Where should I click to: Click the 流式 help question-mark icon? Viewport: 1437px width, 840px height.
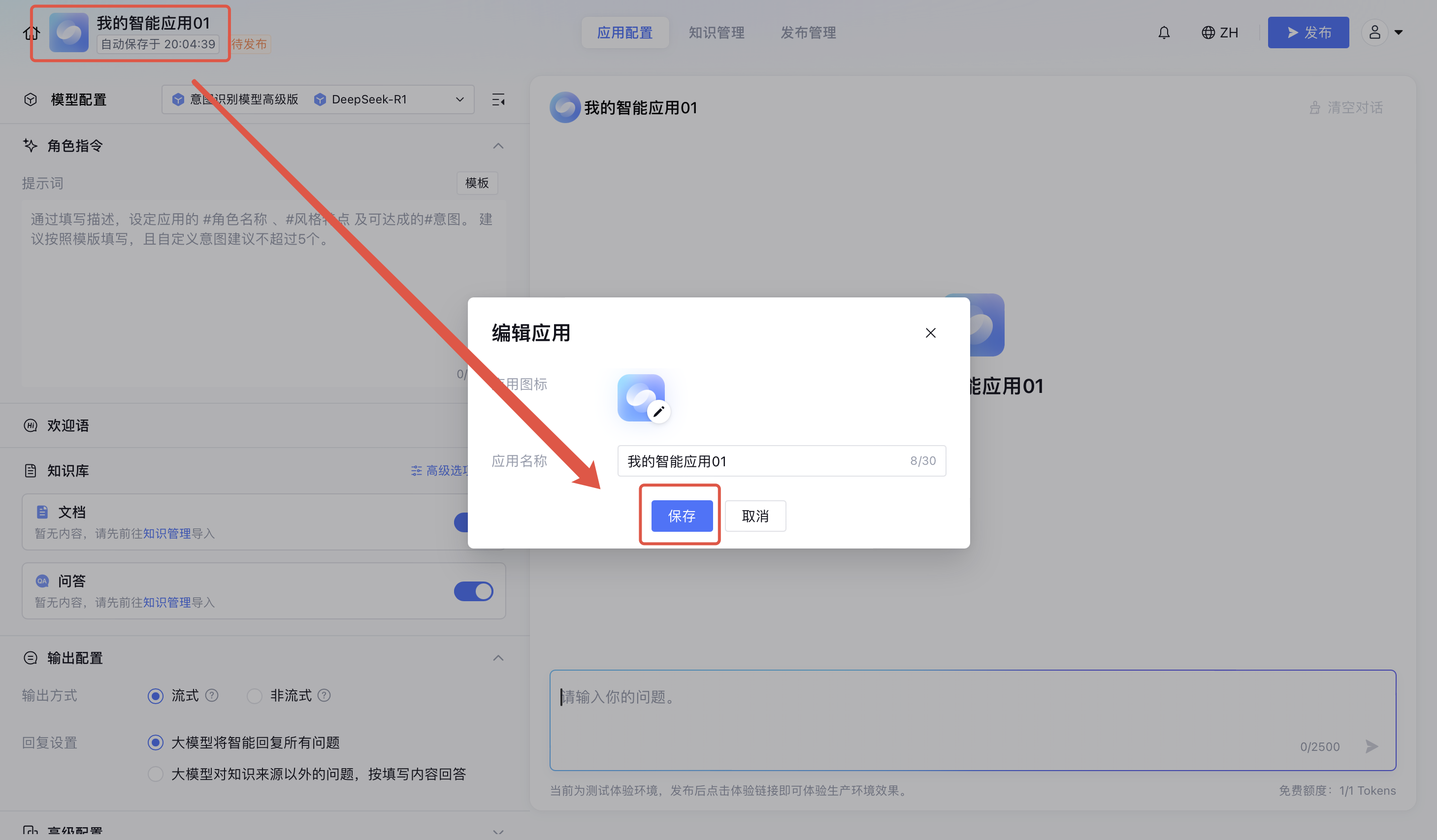(212, 695)
